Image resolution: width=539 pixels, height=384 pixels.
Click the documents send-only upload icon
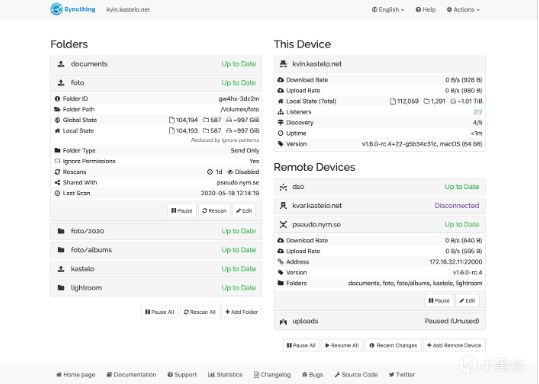point(61,64)
